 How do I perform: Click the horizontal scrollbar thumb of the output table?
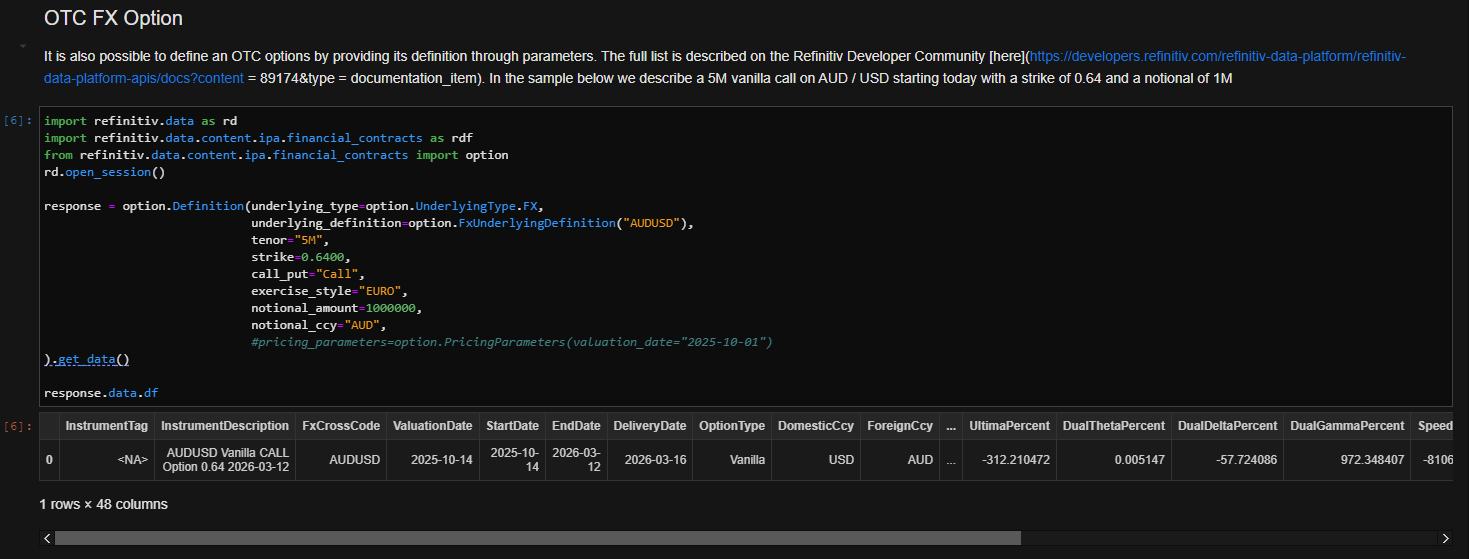click(538, 538)
